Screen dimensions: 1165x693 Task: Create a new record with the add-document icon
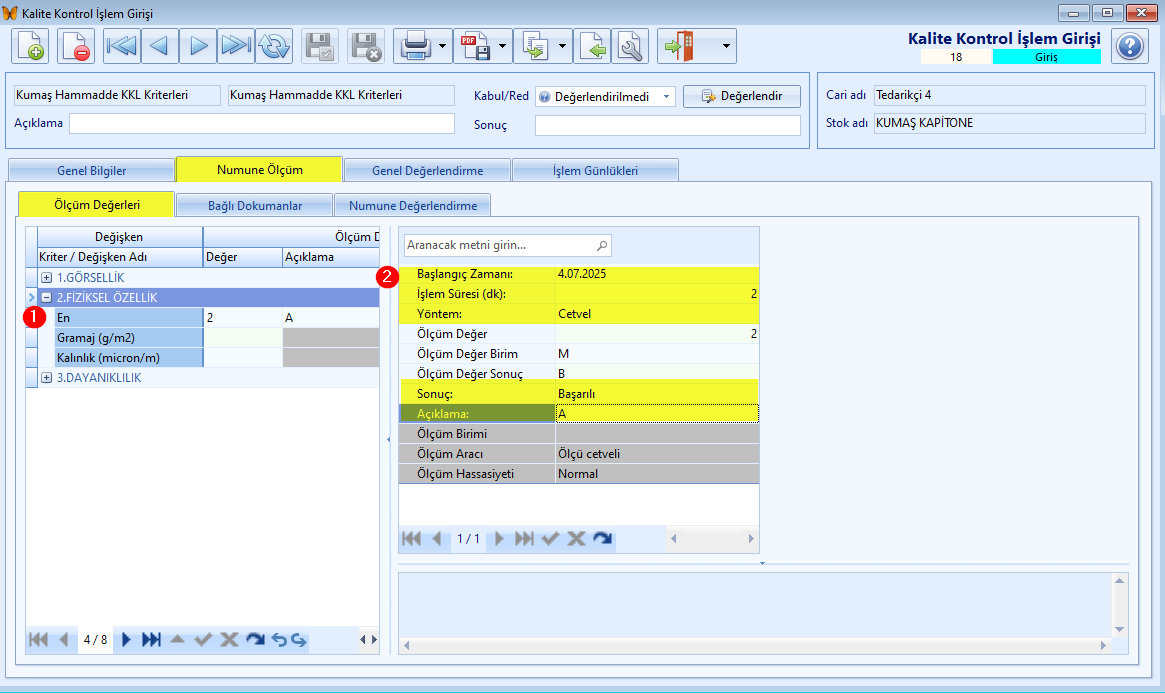pyautogui.click(x=30, y=46)
